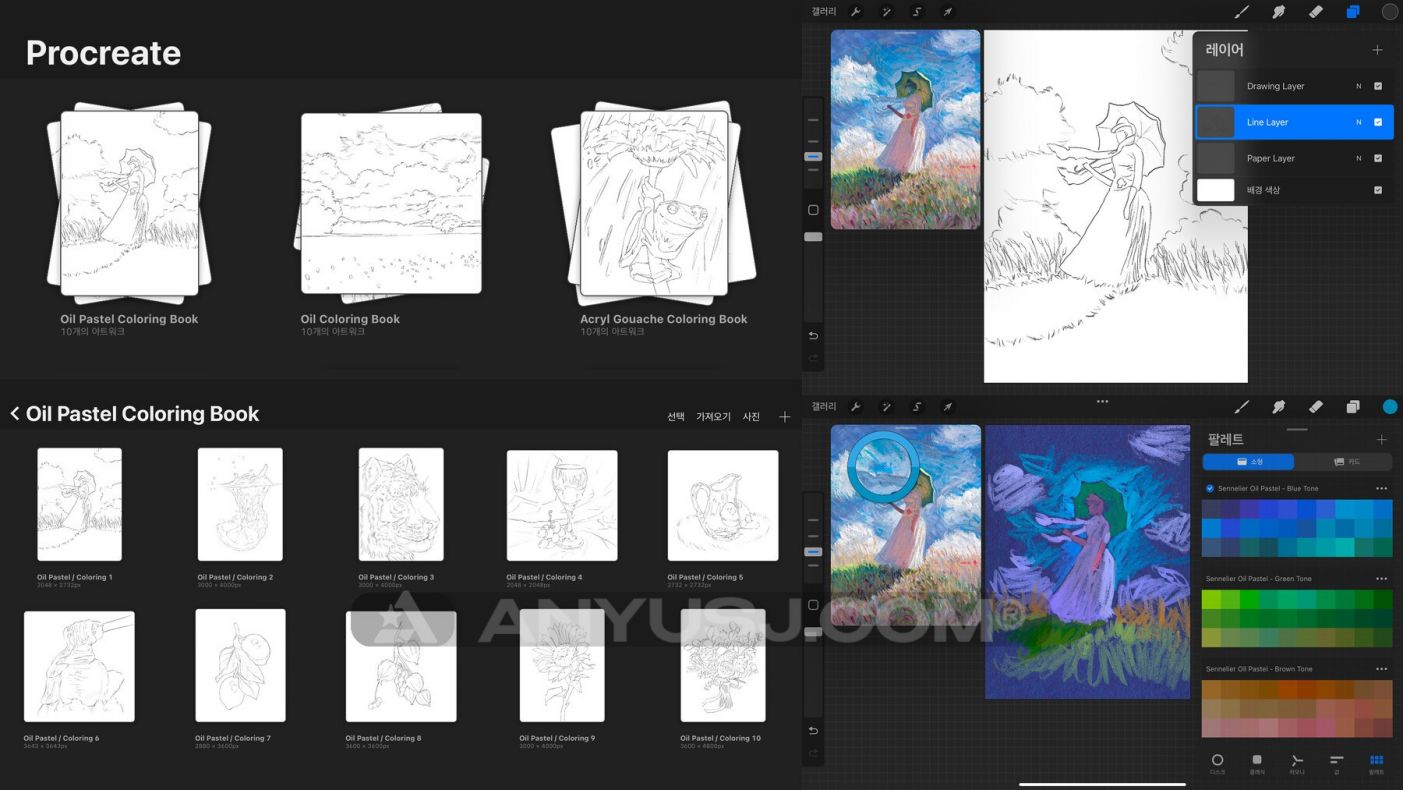This screenshot has height=790, width=1403.
Task: Close the Layers panel via blue layers icon
Action: click(x=1353, y=12)
